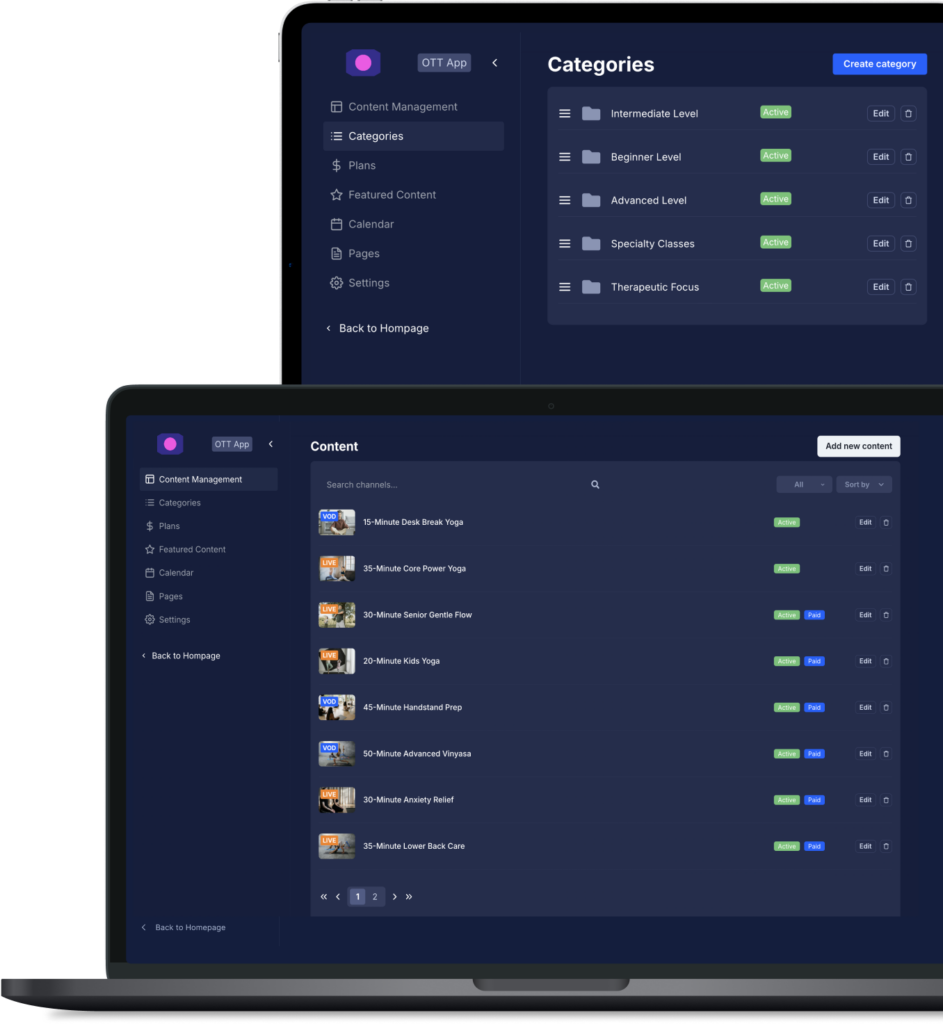Open the Sort by dropdown

[862, 484]
